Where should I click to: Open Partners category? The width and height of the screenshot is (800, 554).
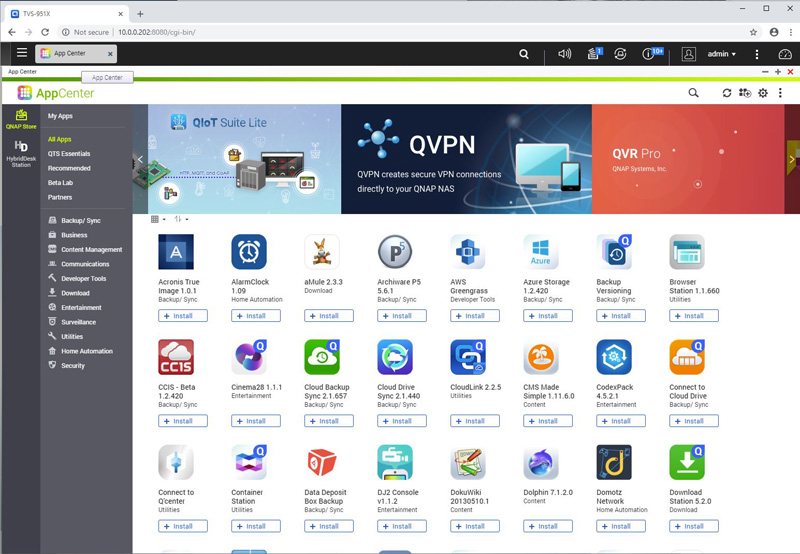point(60,197)
